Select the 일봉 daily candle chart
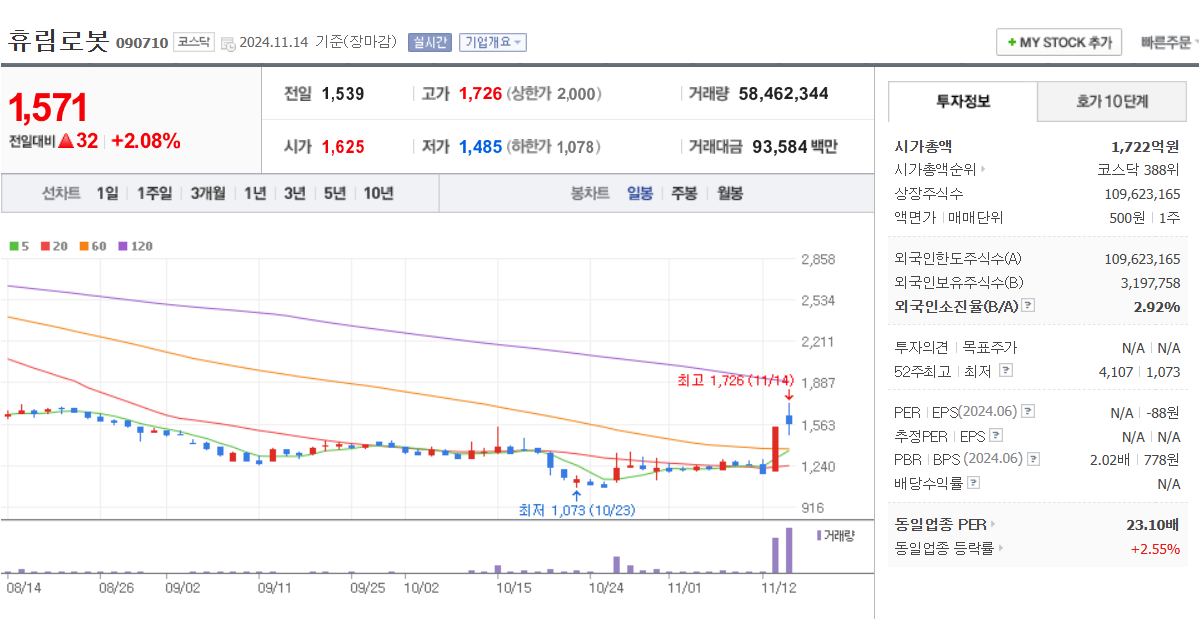 click(640, 193)
